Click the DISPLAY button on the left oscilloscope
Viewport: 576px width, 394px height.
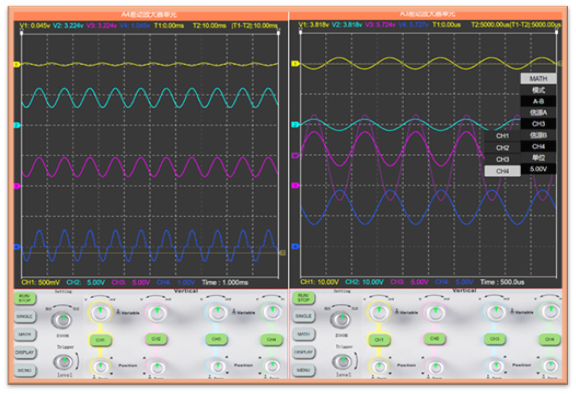[x=25, y=352]
